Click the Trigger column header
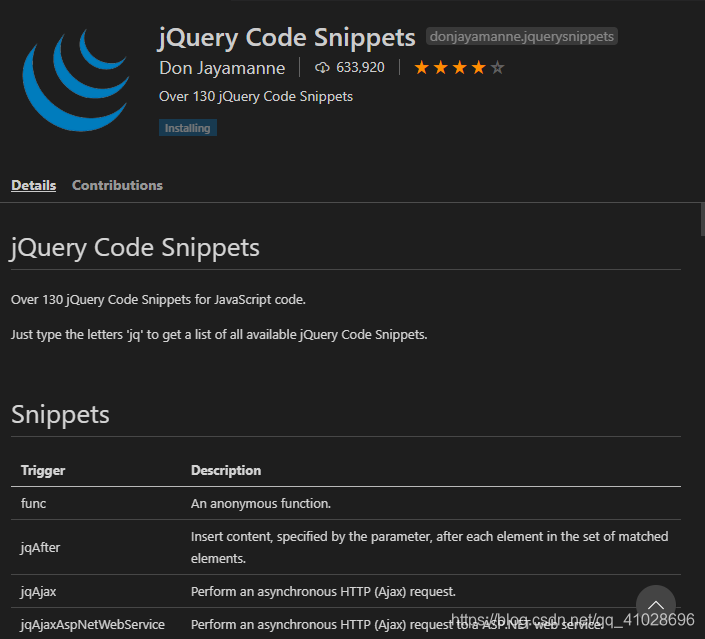 pyautogui.click(x=43, y=470)
